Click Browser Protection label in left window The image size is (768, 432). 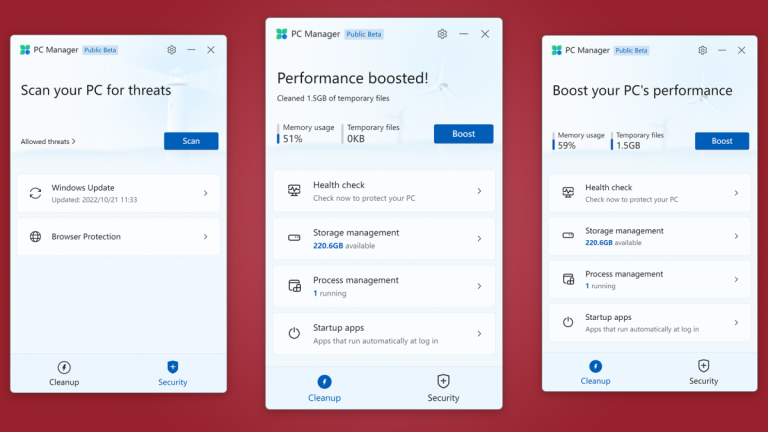click(86, 237)
